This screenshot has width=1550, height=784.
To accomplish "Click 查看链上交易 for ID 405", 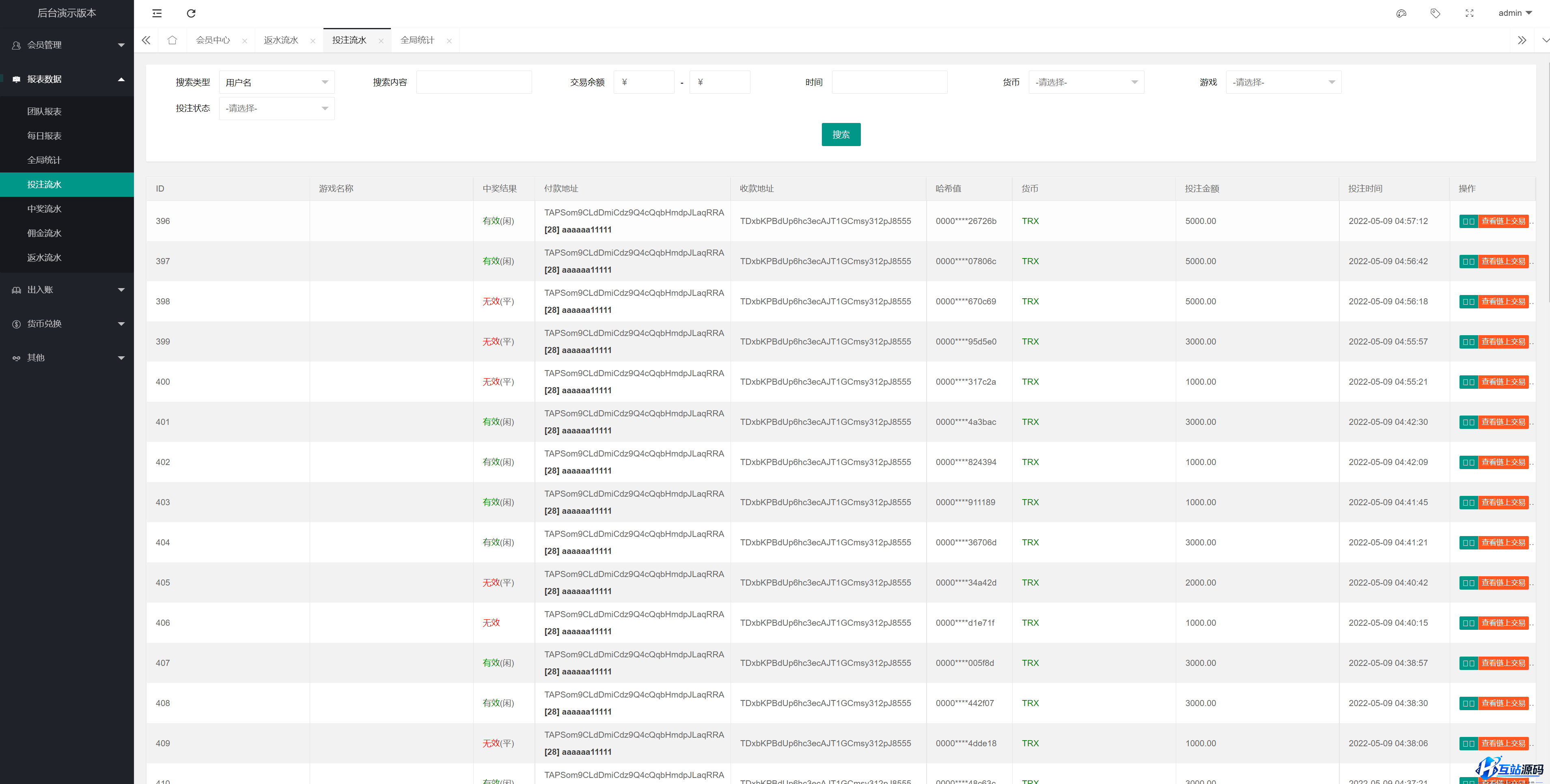I will pyautogui.click(x=1503, y=583).
